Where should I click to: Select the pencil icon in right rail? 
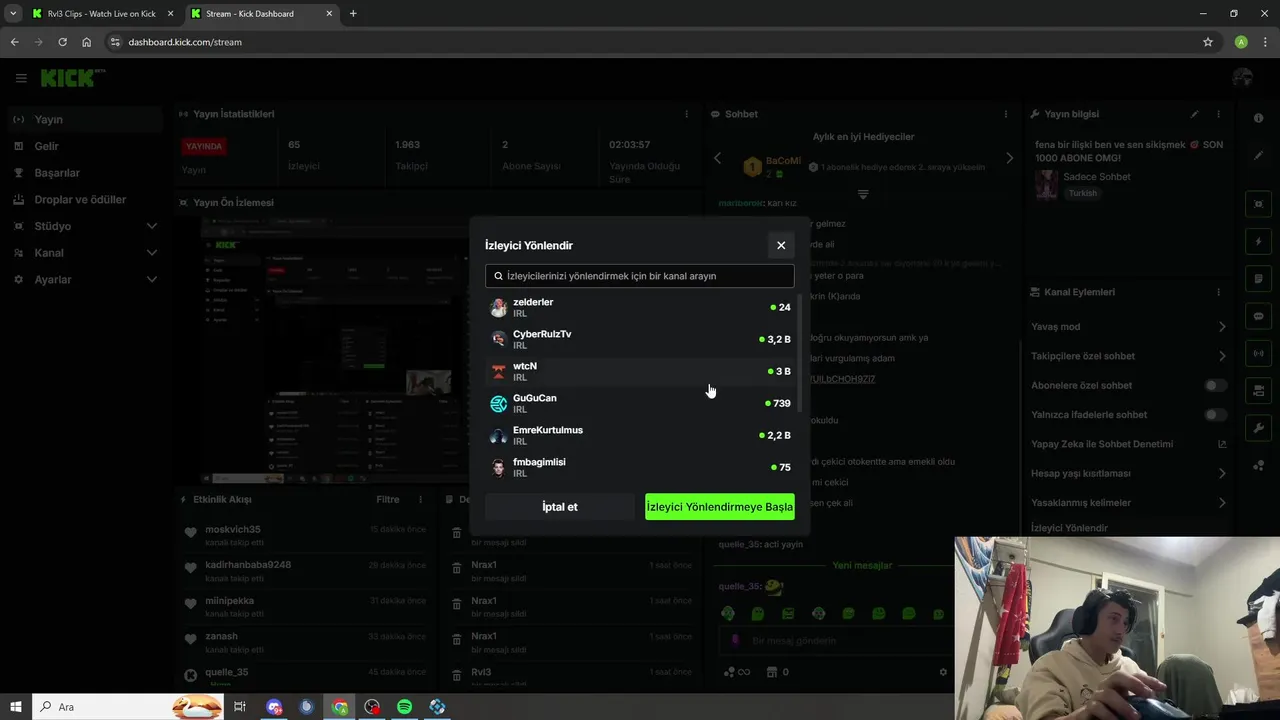pyautogui.click(x=1258, y=156)
